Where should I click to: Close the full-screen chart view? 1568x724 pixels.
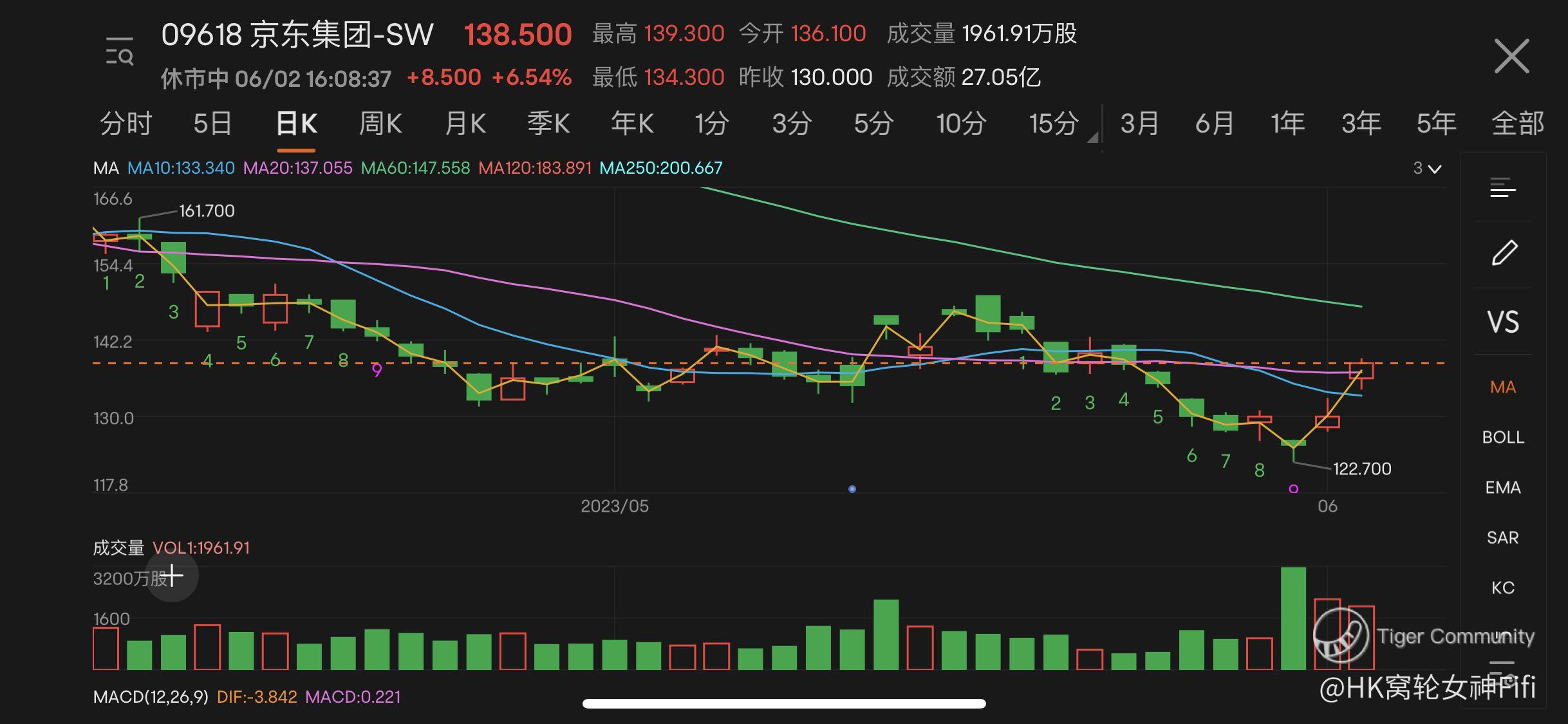coord(1511,56)
